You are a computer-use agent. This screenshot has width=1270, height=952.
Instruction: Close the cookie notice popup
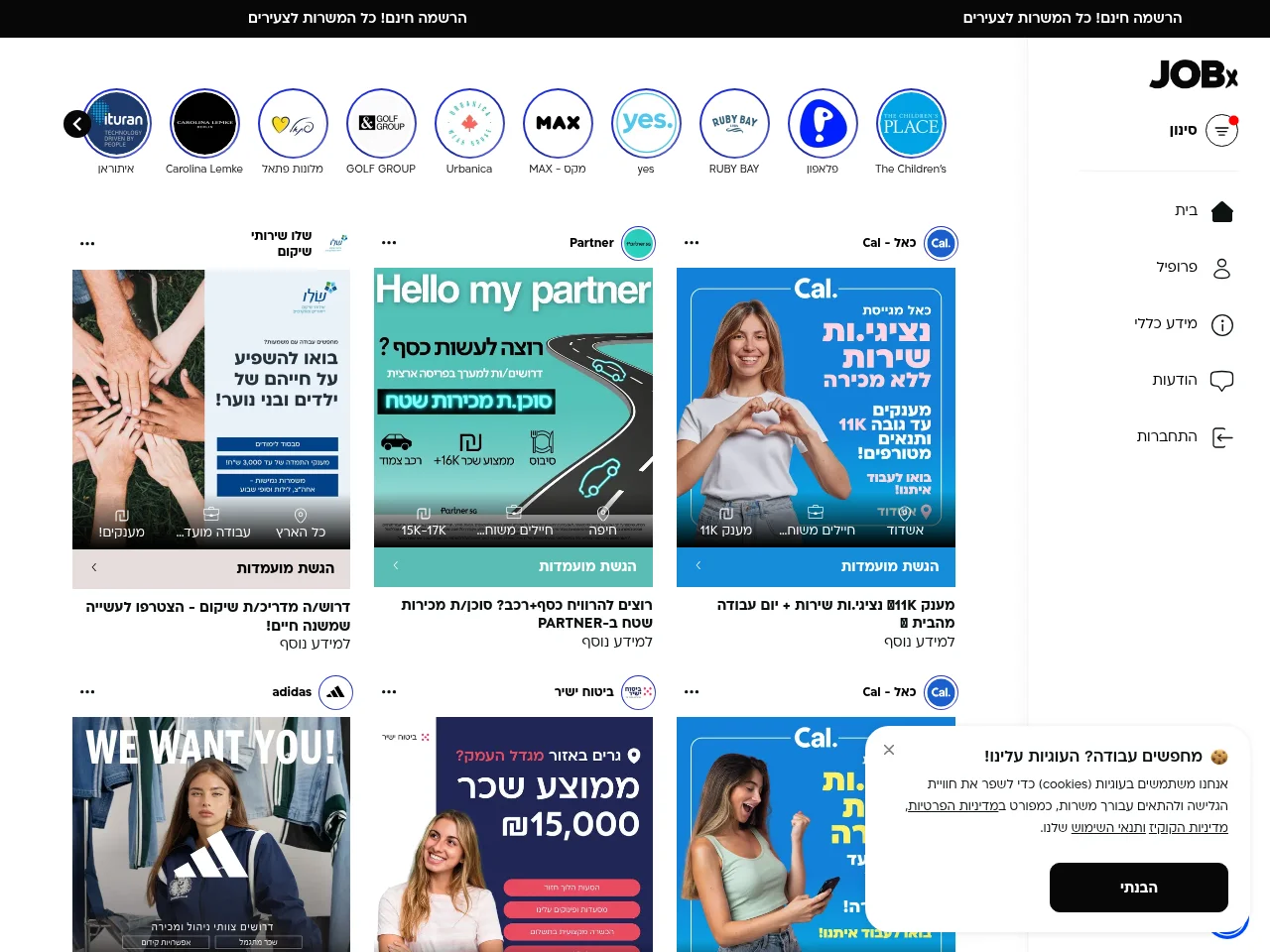point(889,750)
